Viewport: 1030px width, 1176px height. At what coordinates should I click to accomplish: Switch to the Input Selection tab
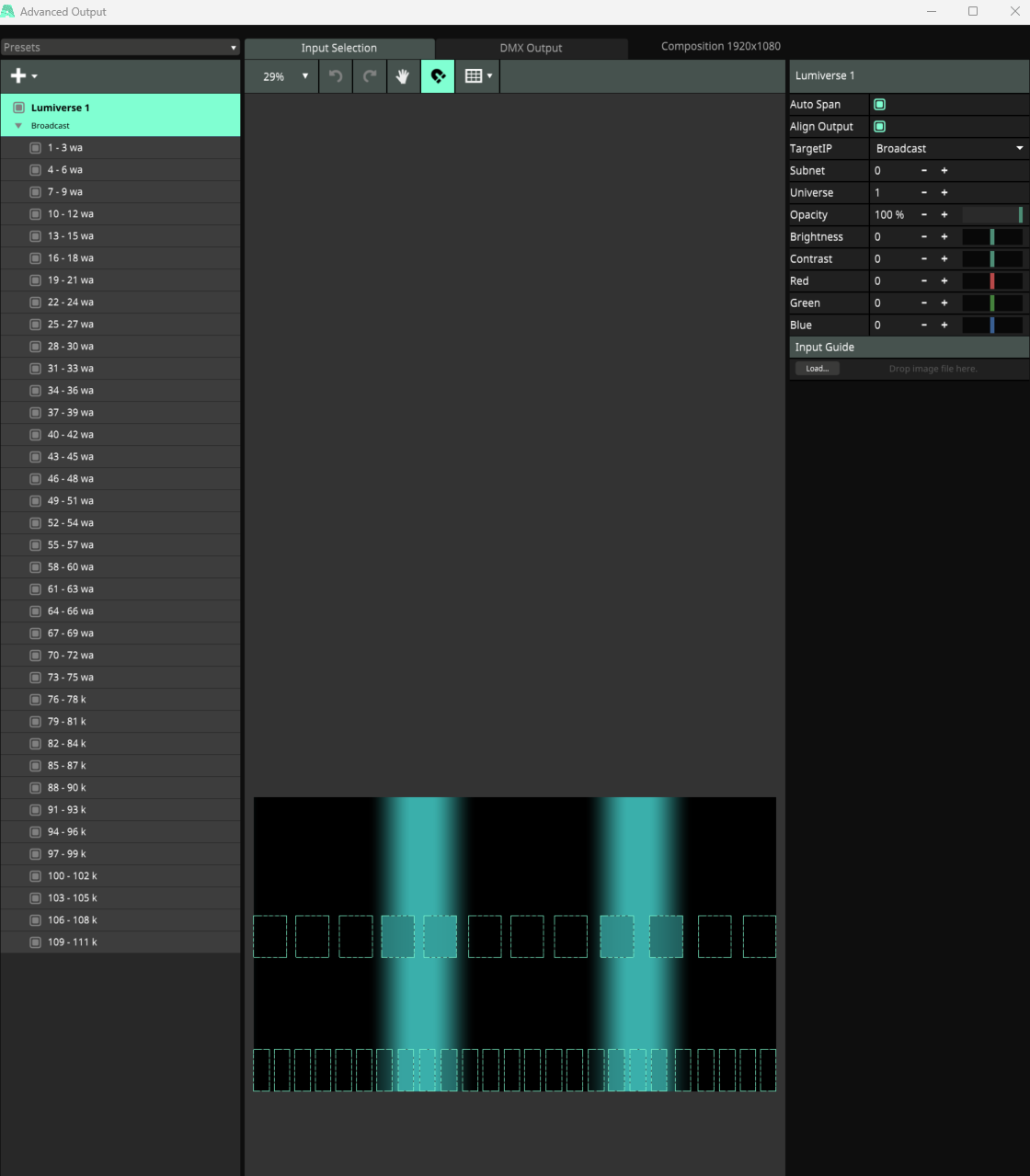coord(339,48)
